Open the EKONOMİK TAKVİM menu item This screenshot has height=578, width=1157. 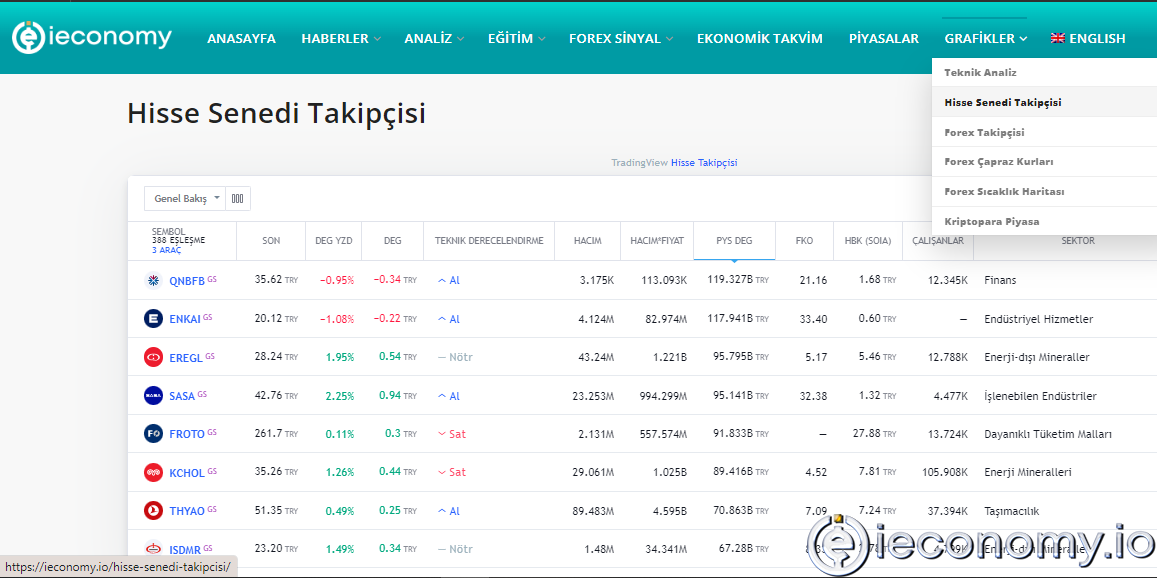[760, 38]
